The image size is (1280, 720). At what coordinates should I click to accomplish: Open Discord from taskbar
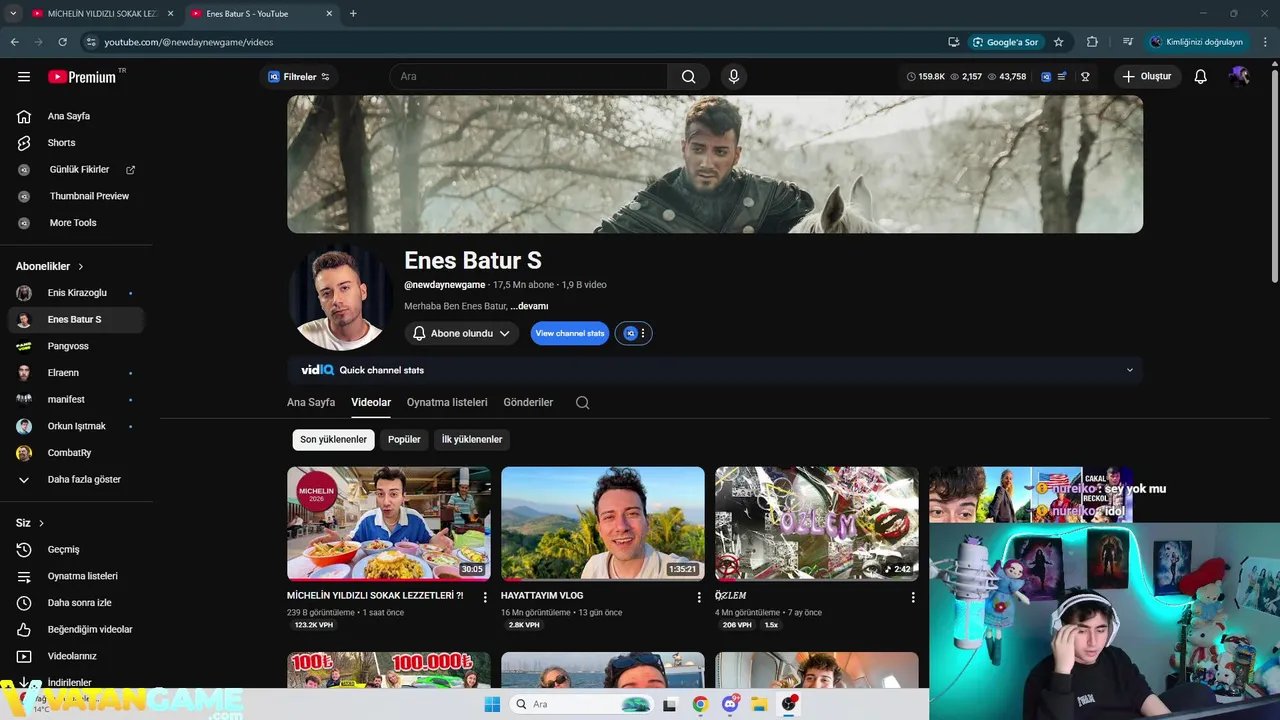(x=730, y=704)
